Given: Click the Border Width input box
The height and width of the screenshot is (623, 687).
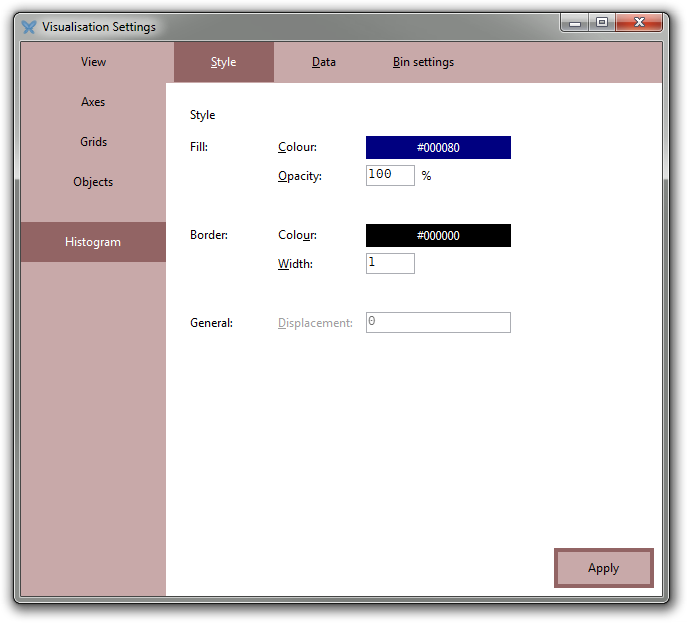Looking at the screenshot, I should coord(390,263).
